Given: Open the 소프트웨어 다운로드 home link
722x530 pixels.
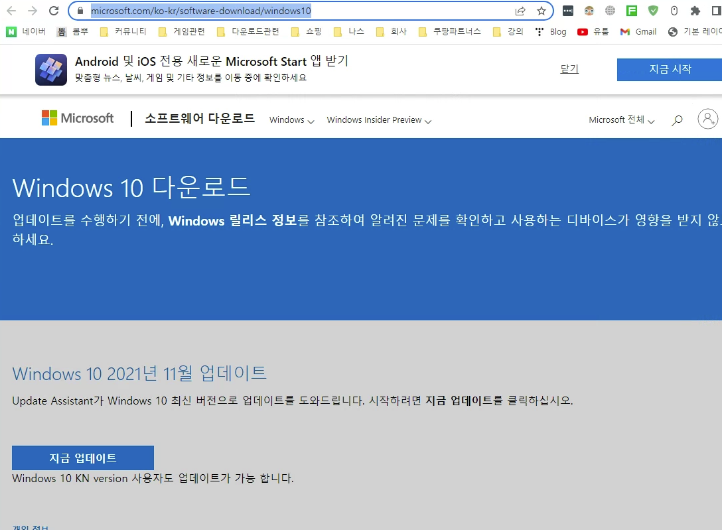Looking at the screenshot, I should click(199, 118).
